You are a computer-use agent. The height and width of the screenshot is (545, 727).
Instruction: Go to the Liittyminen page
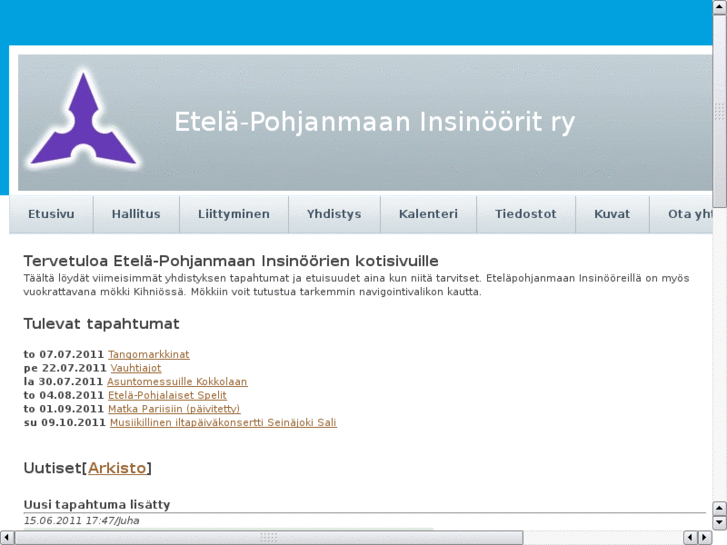234,214
